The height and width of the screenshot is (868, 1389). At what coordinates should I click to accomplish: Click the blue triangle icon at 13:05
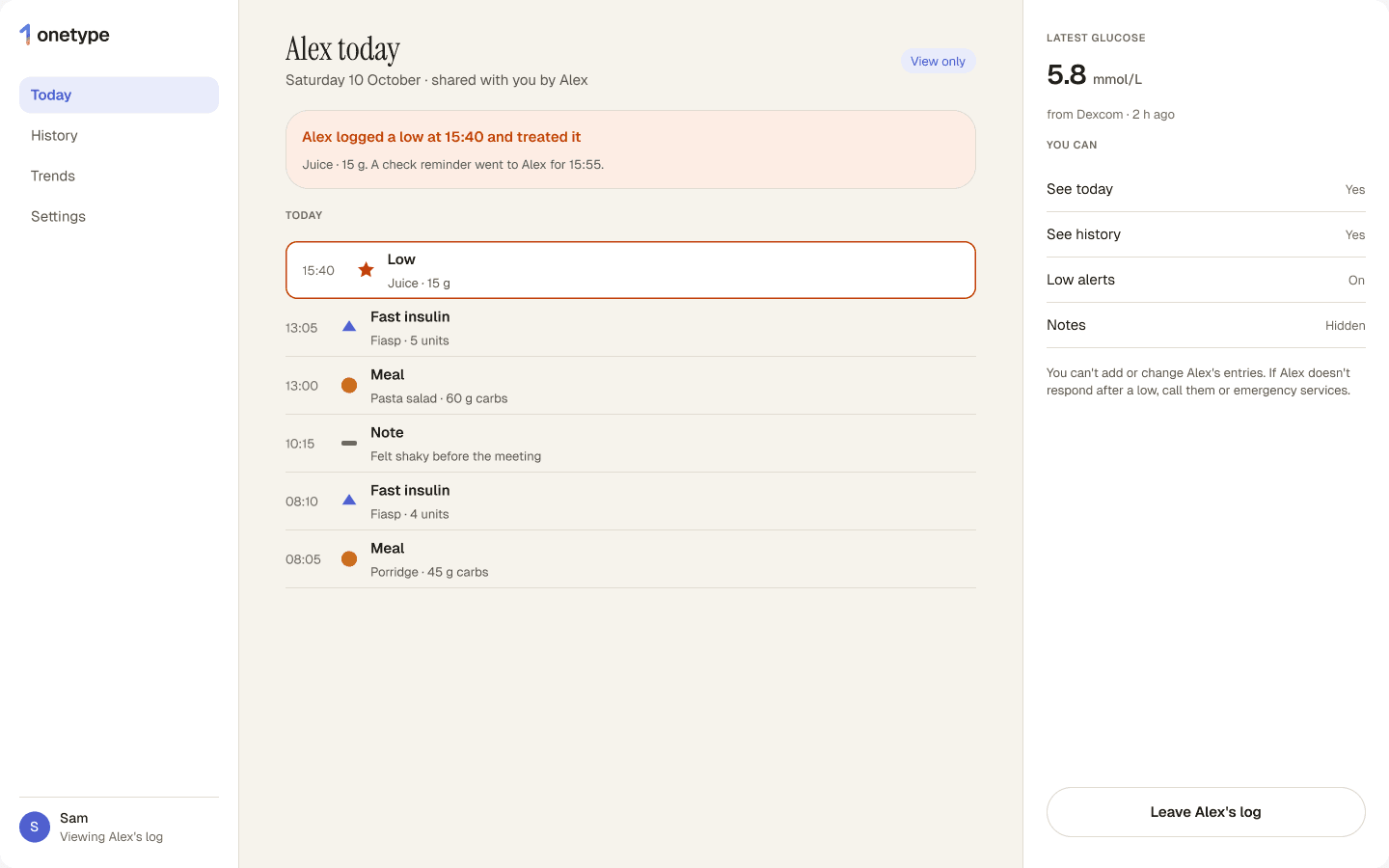coord(349,327)
